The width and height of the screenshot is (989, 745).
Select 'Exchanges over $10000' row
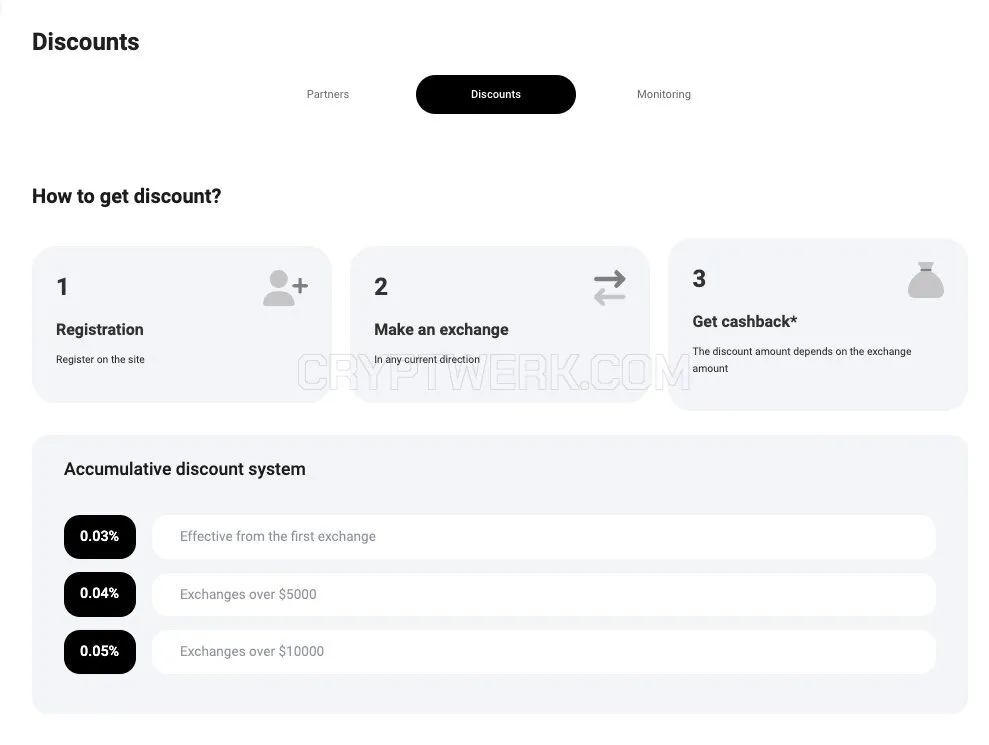(544, 652)
